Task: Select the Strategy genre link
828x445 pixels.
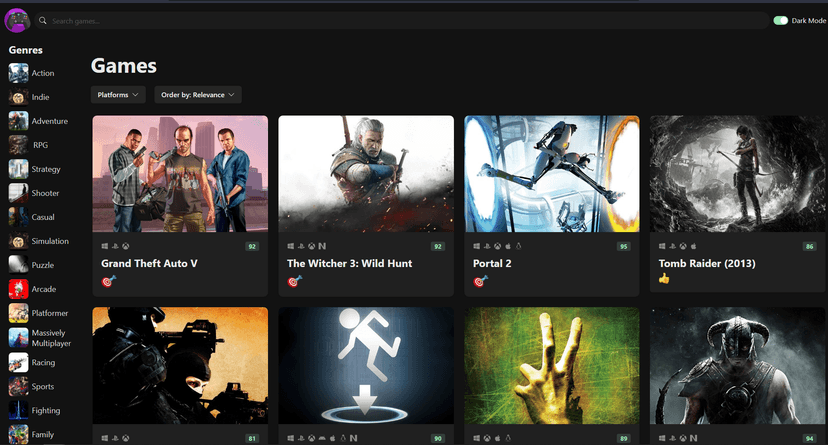Action: (46, 169)
